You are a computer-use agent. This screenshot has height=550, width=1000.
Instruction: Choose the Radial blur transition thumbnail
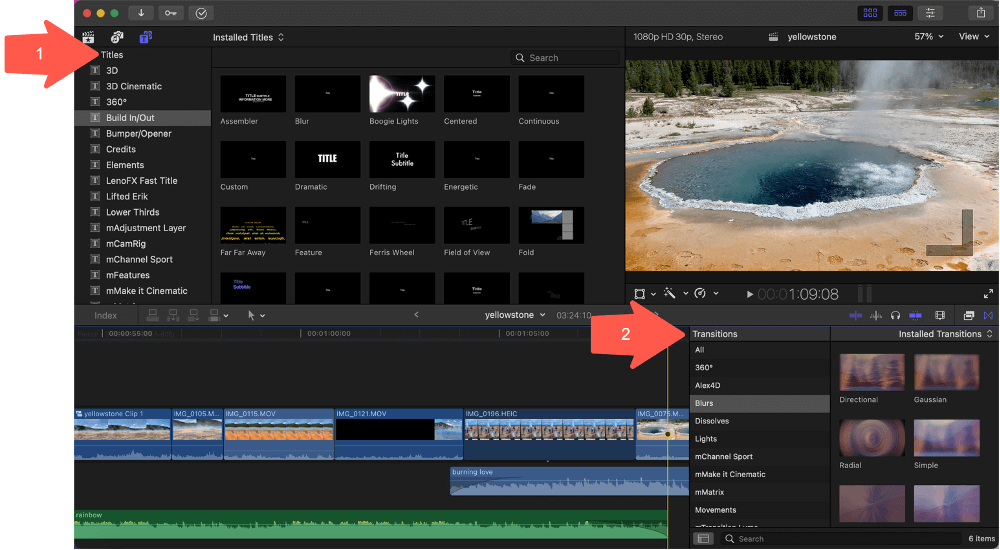[872, 438]
